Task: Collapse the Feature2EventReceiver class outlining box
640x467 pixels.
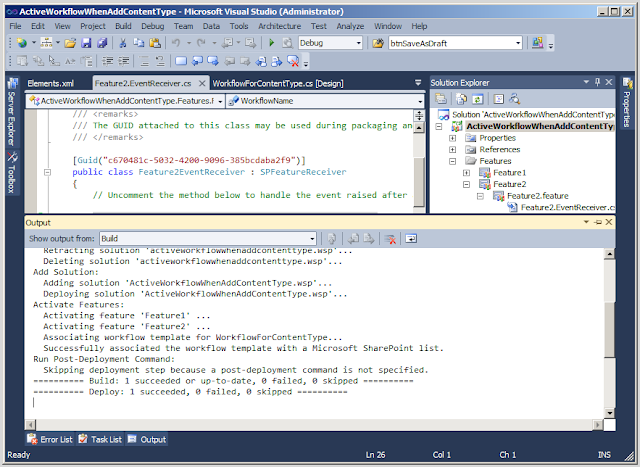Action: [47, 172]
